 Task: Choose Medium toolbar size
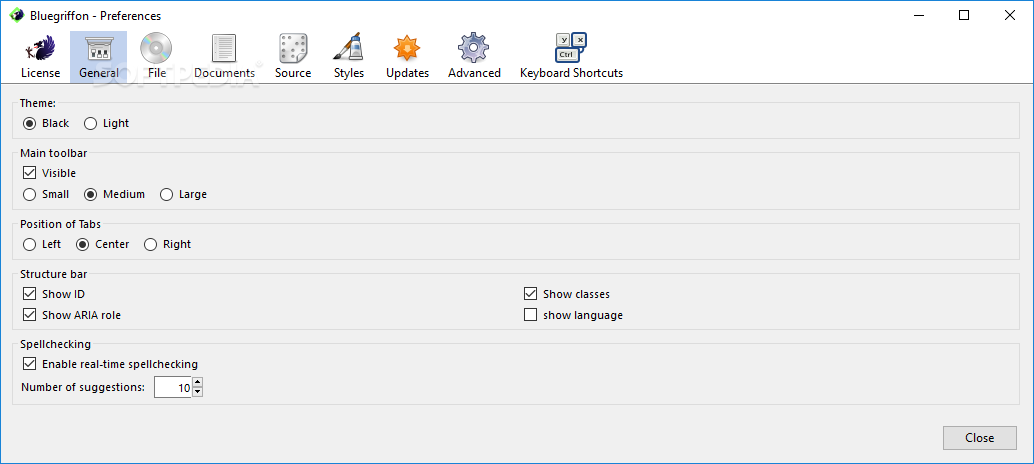coord(90,194)
